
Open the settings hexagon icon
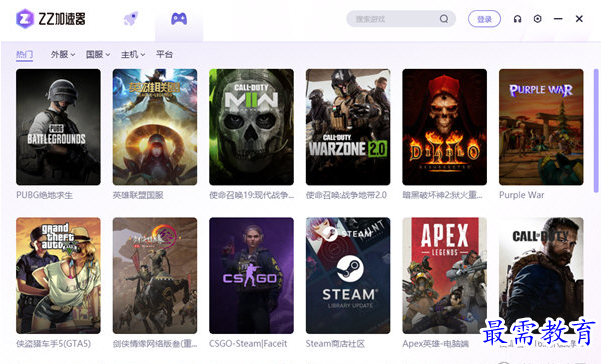click(x=537, y=18)
